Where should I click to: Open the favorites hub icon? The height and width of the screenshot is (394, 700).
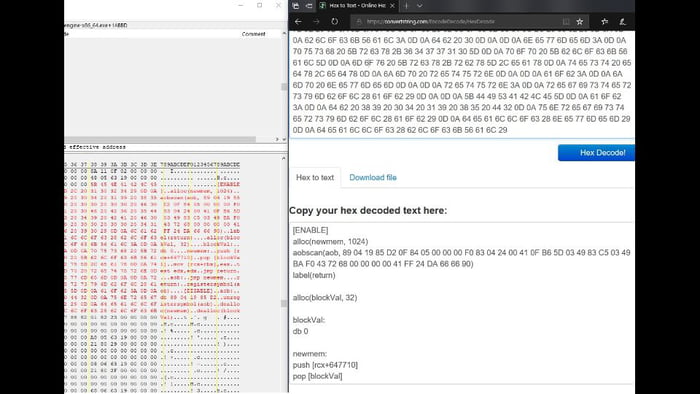(604, 21)
